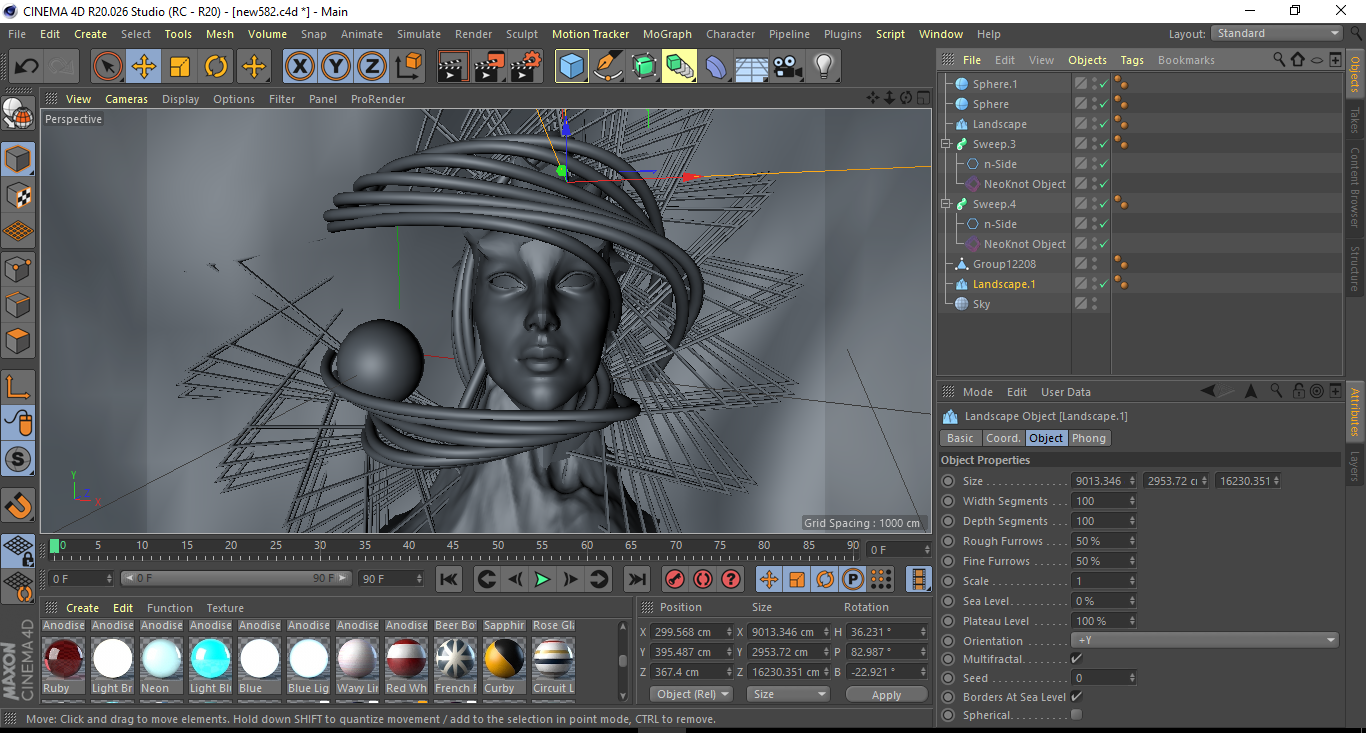The width and height of the screenshot is (1366, 733).
Task: Click the Undo arrow icon
Action: 26,67
